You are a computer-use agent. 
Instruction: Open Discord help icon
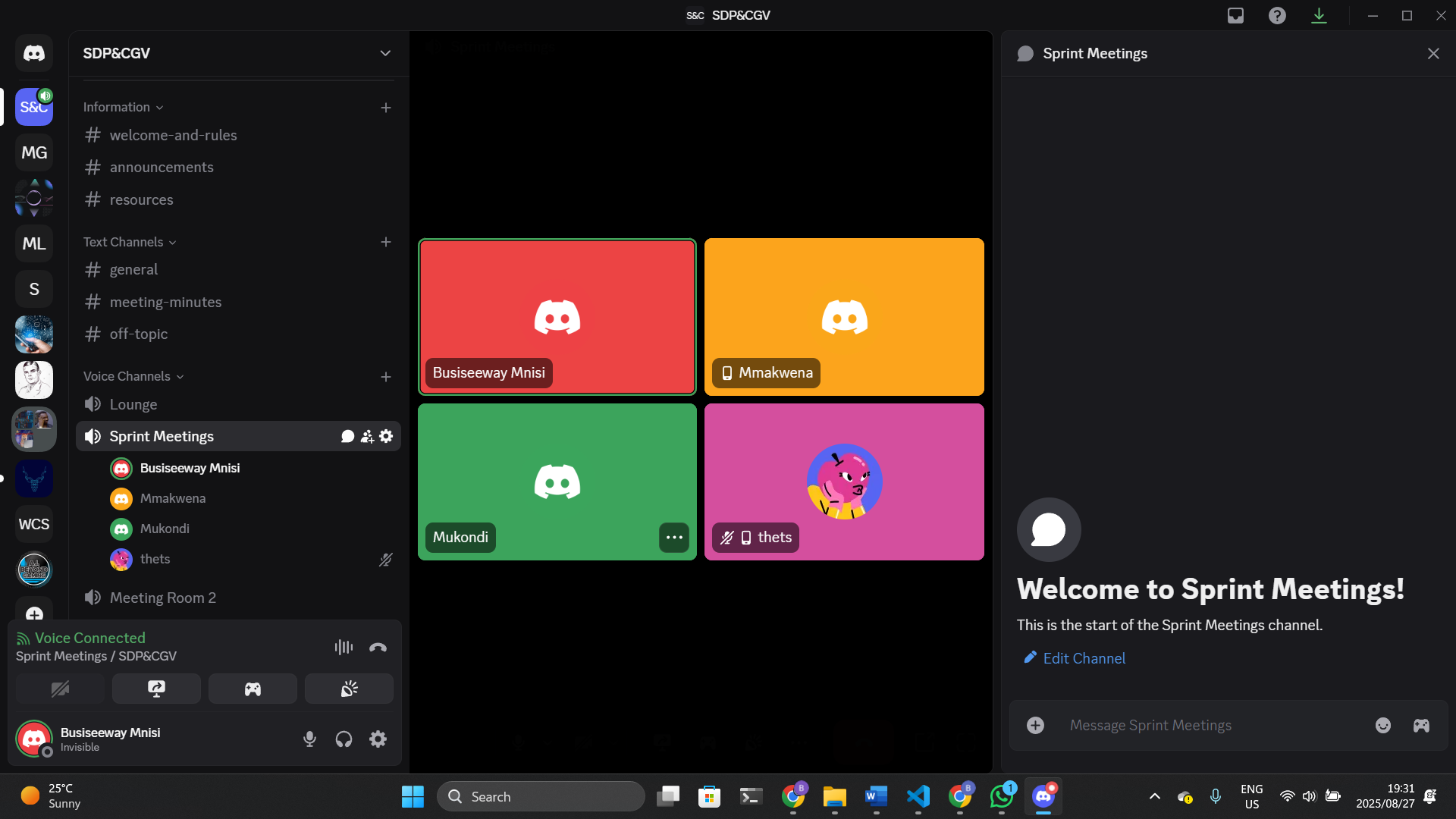(1277, 15)
